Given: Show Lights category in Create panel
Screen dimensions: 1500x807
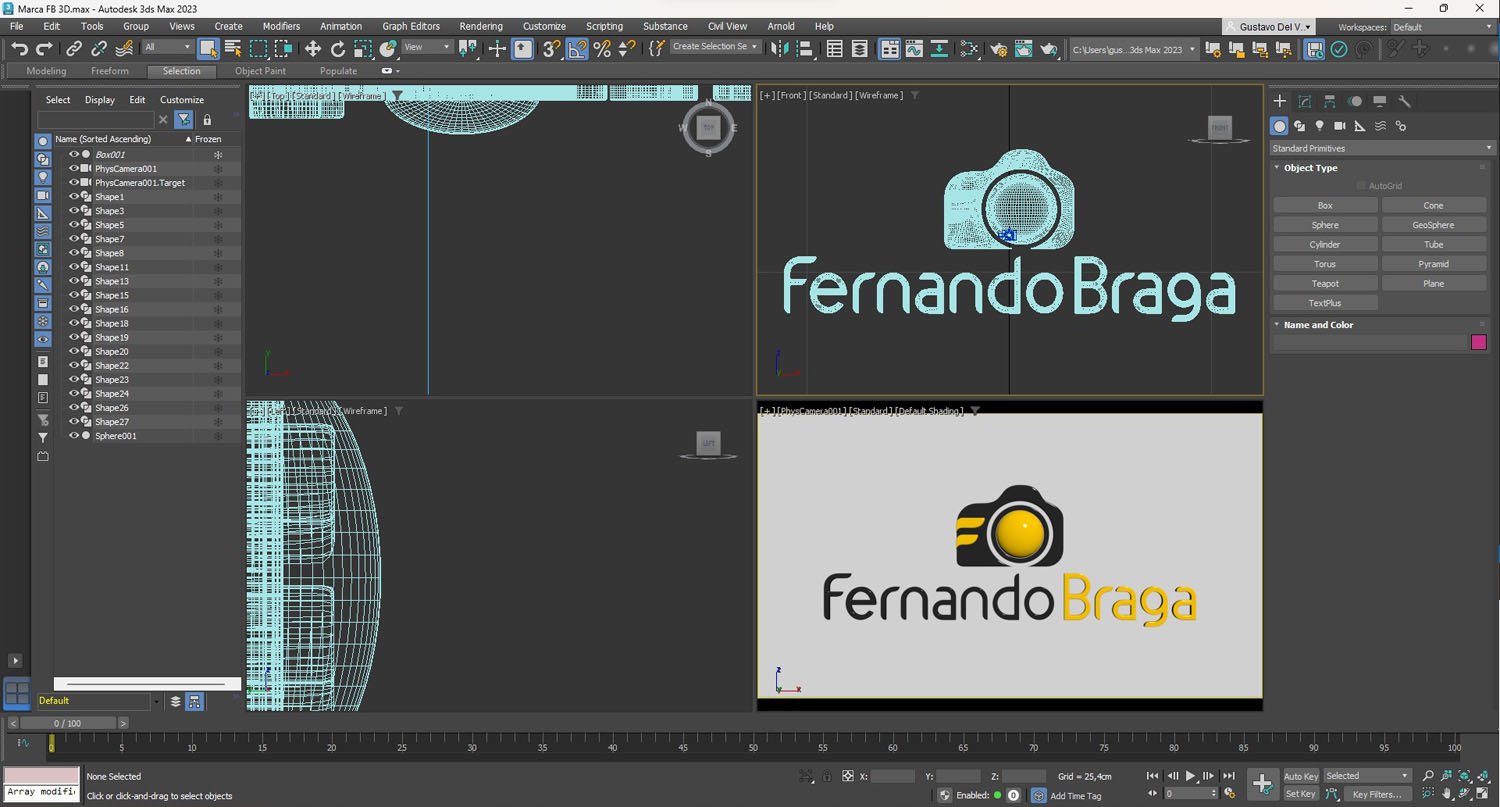Looking at the screenshot, I should [x=1320, y=126].
